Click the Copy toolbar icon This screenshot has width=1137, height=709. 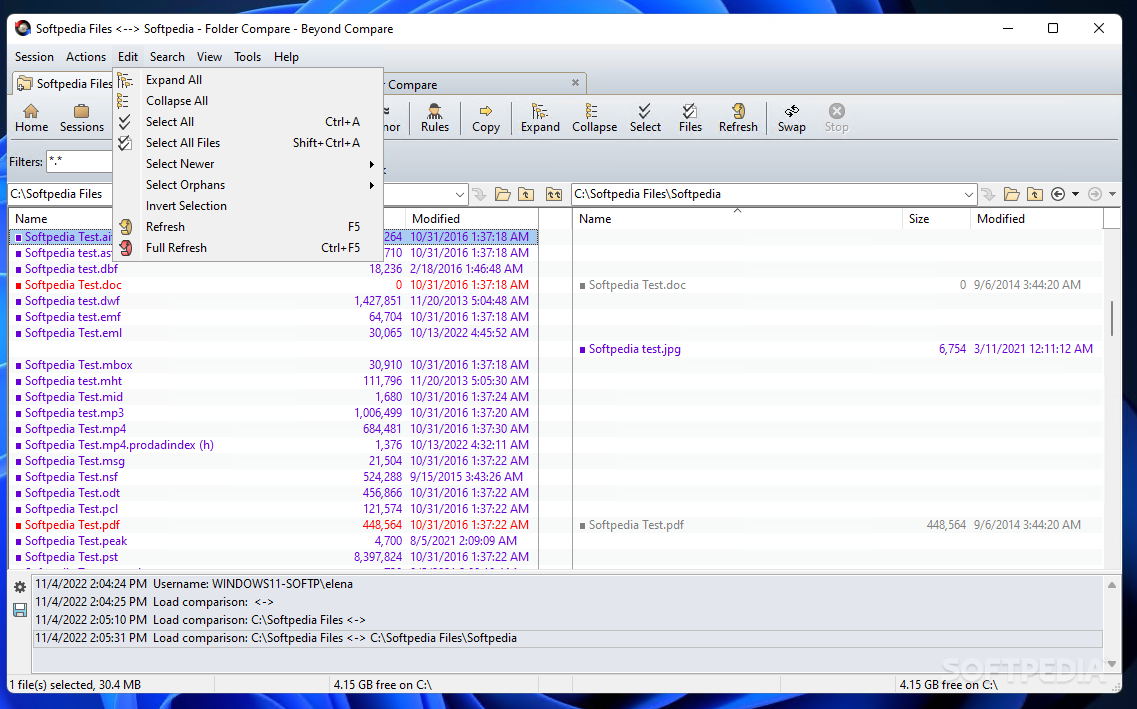[x=485, y=117]
